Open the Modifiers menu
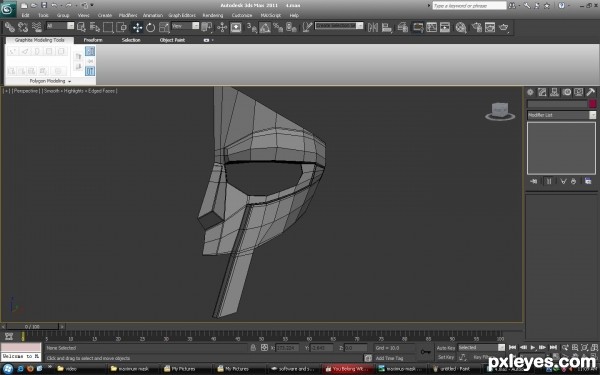Image resolution: width=600 pixels, height=375 pixels. (x=128, y=15)
